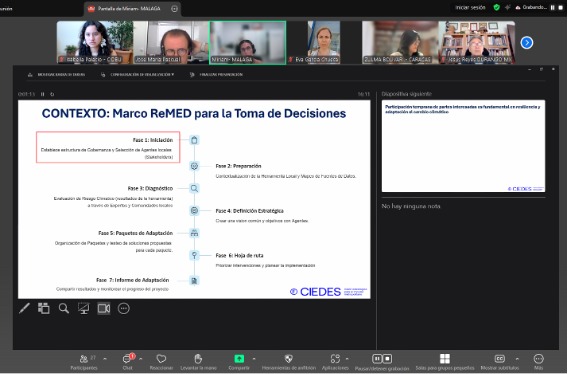This screenshot has width=568, height=374.
Task: Click the Fase 6: Hoja de ruta heading
Action: click(x=239, y=255)
